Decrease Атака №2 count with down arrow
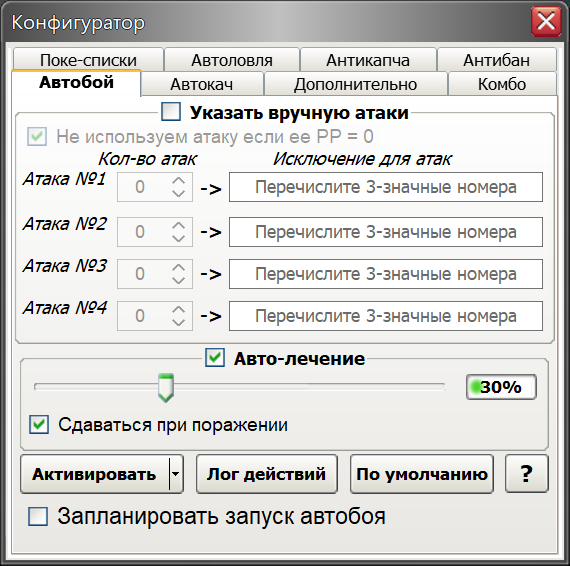This screenshot has height=566, width=570. (178, 238)
